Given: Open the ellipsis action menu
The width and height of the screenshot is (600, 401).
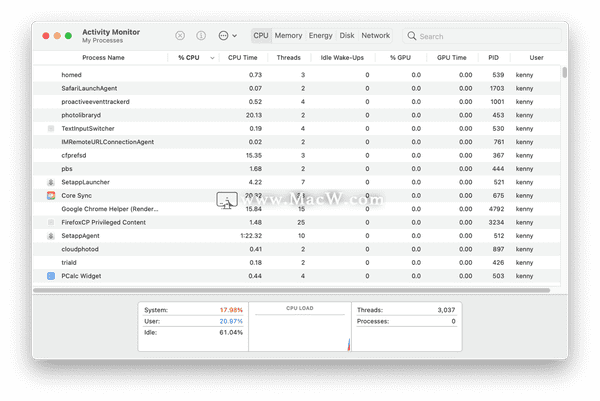Looking at the screenshot, I should coord(227,36).
